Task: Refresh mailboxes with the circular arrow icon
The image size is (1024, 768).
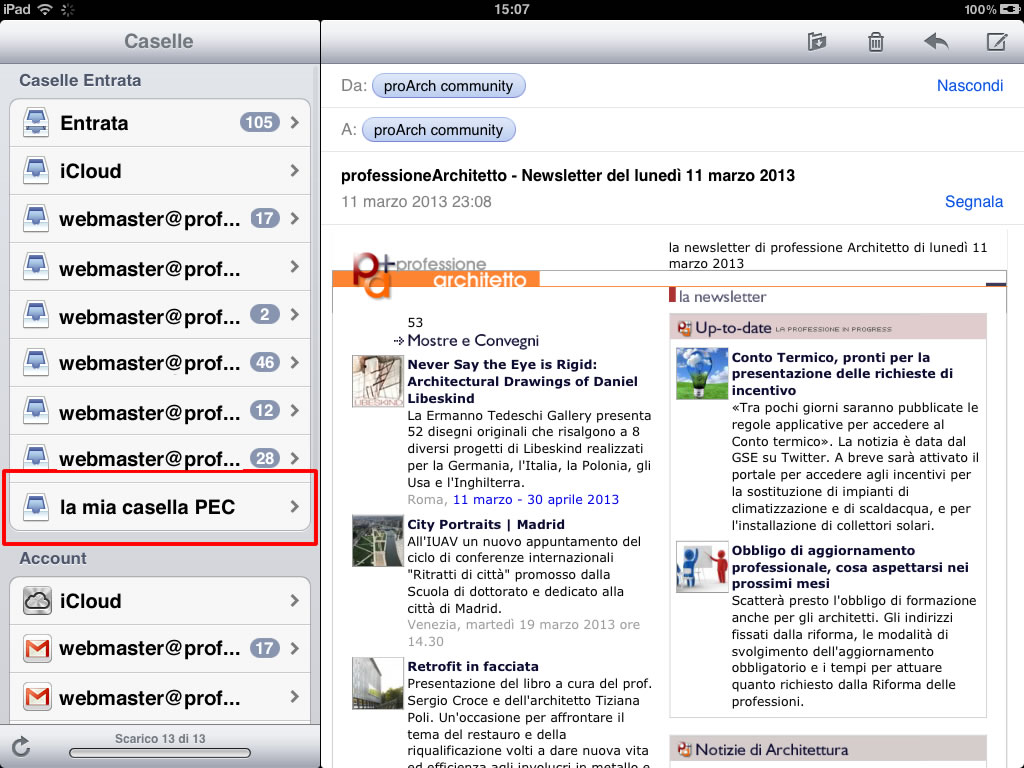Action: pos(20,745)
